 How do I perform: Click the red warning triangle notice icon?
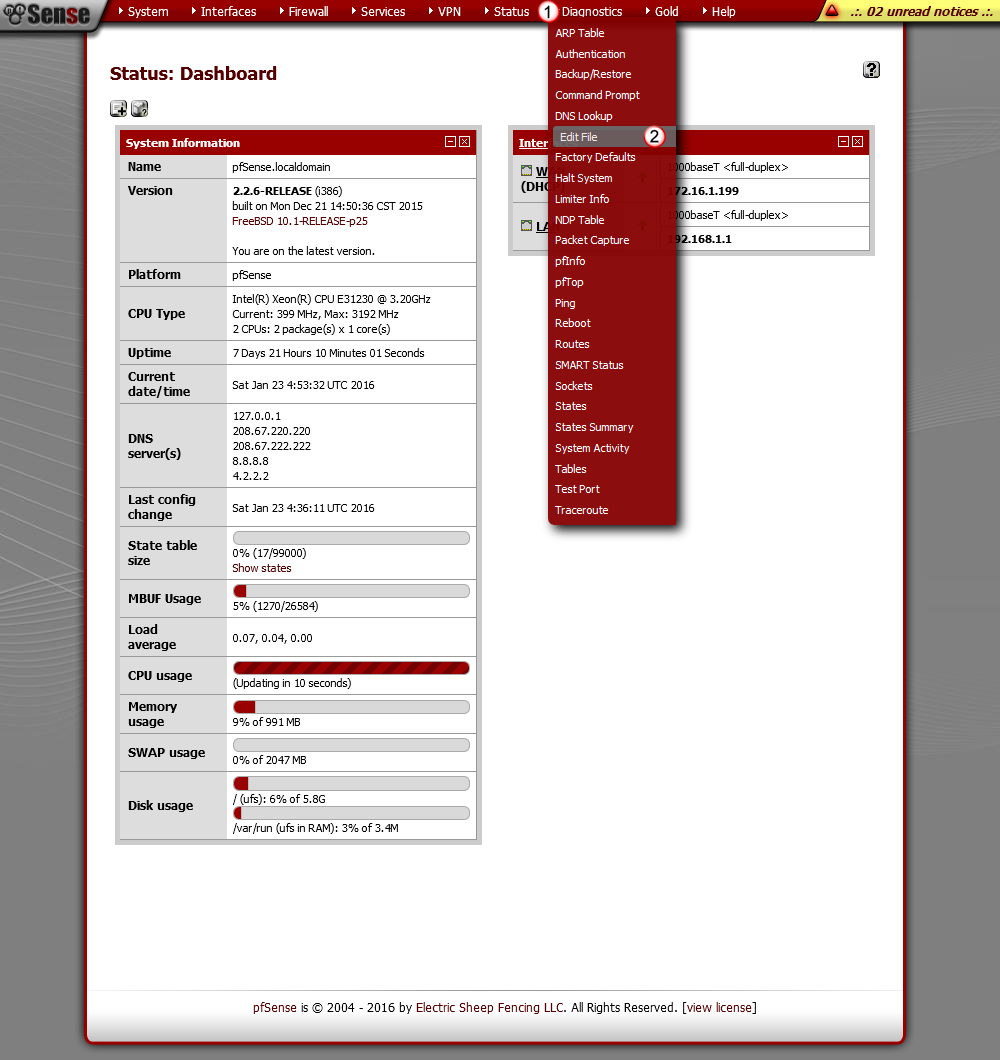pyautogui.click(x=832, y=11)
